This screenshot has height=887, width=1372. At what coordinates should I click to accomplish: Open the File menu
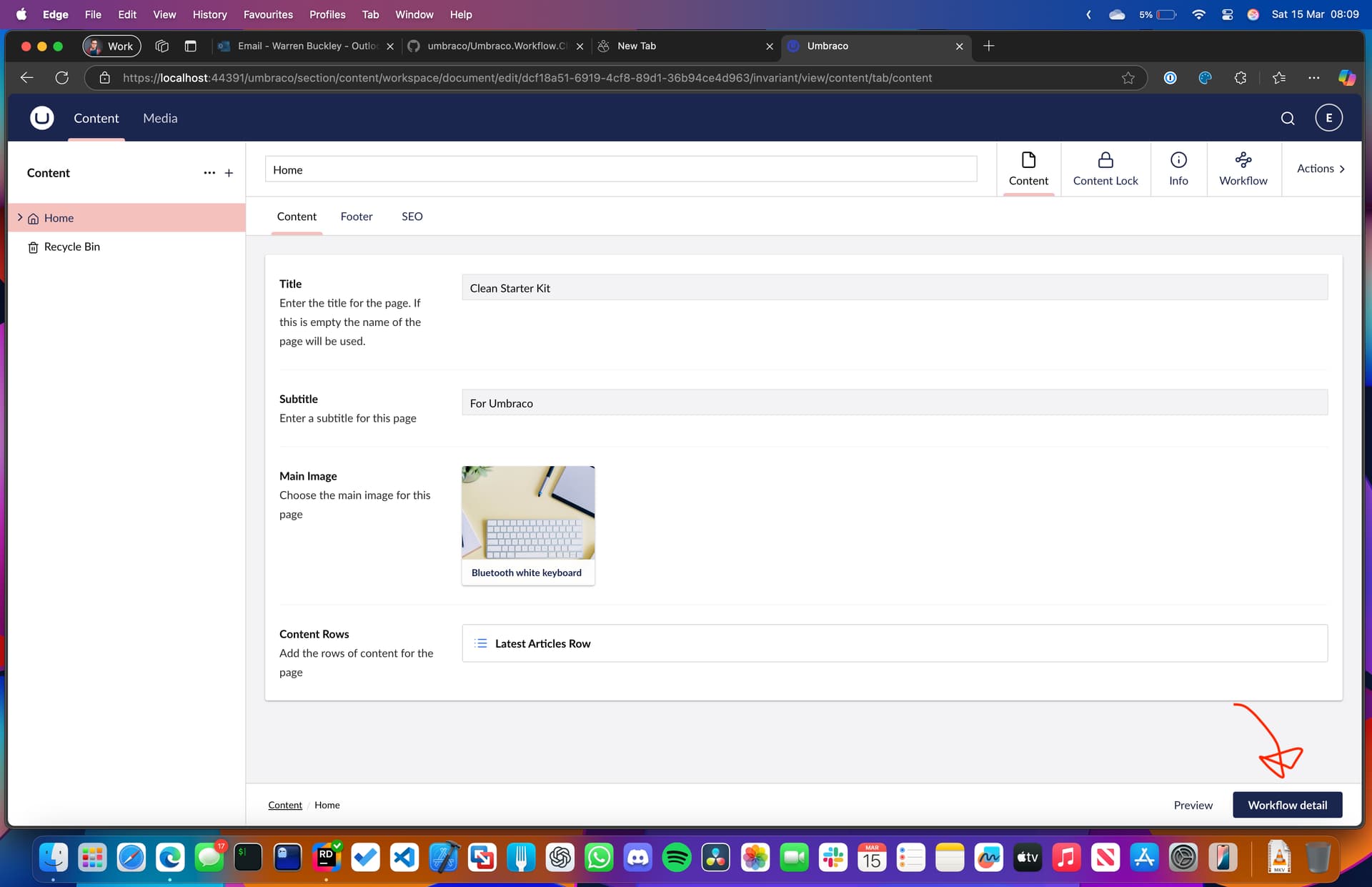[93, 14]
